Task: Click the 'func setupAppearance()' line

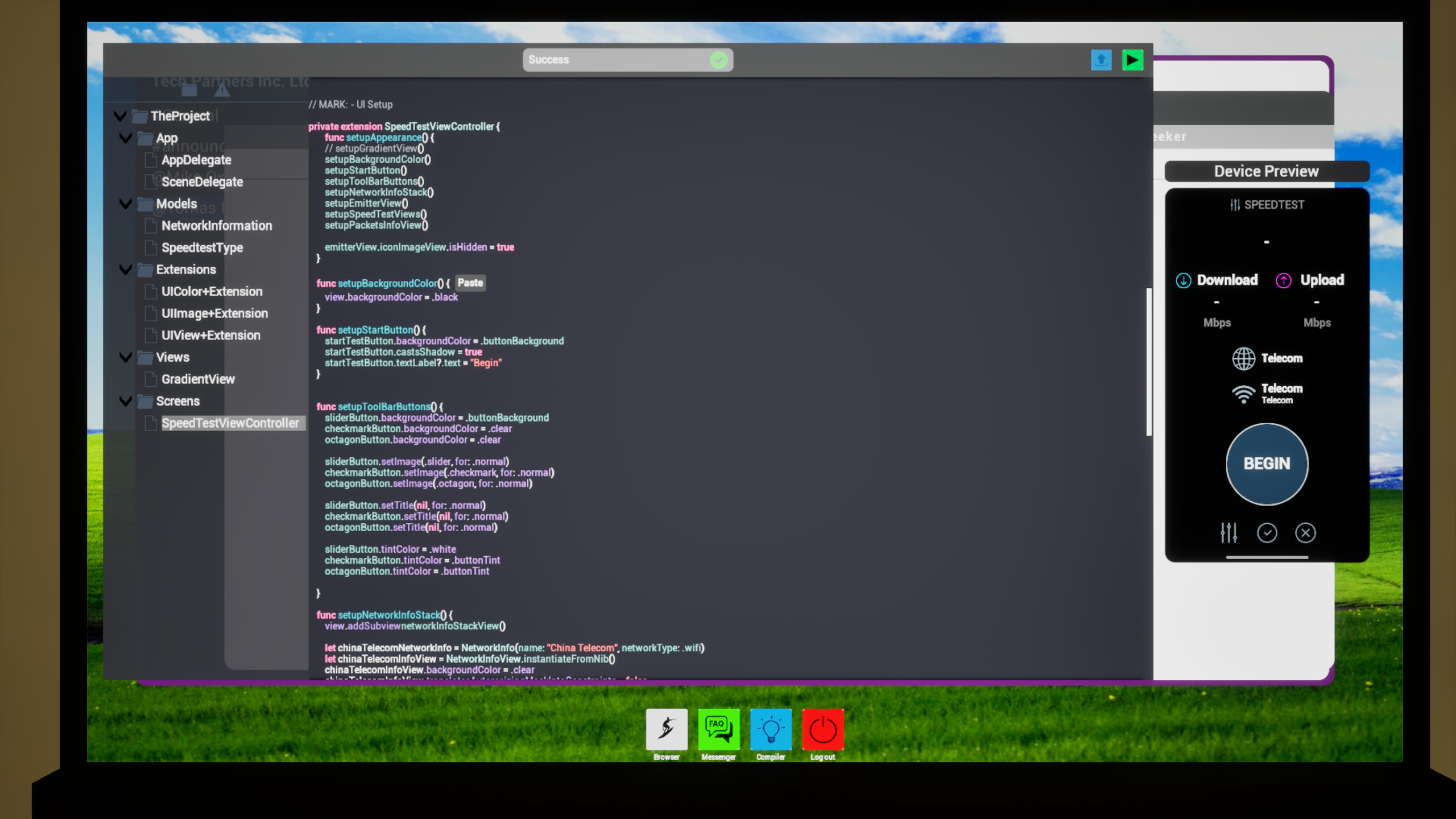Action: pyautogui.click(x=379, y=138)
